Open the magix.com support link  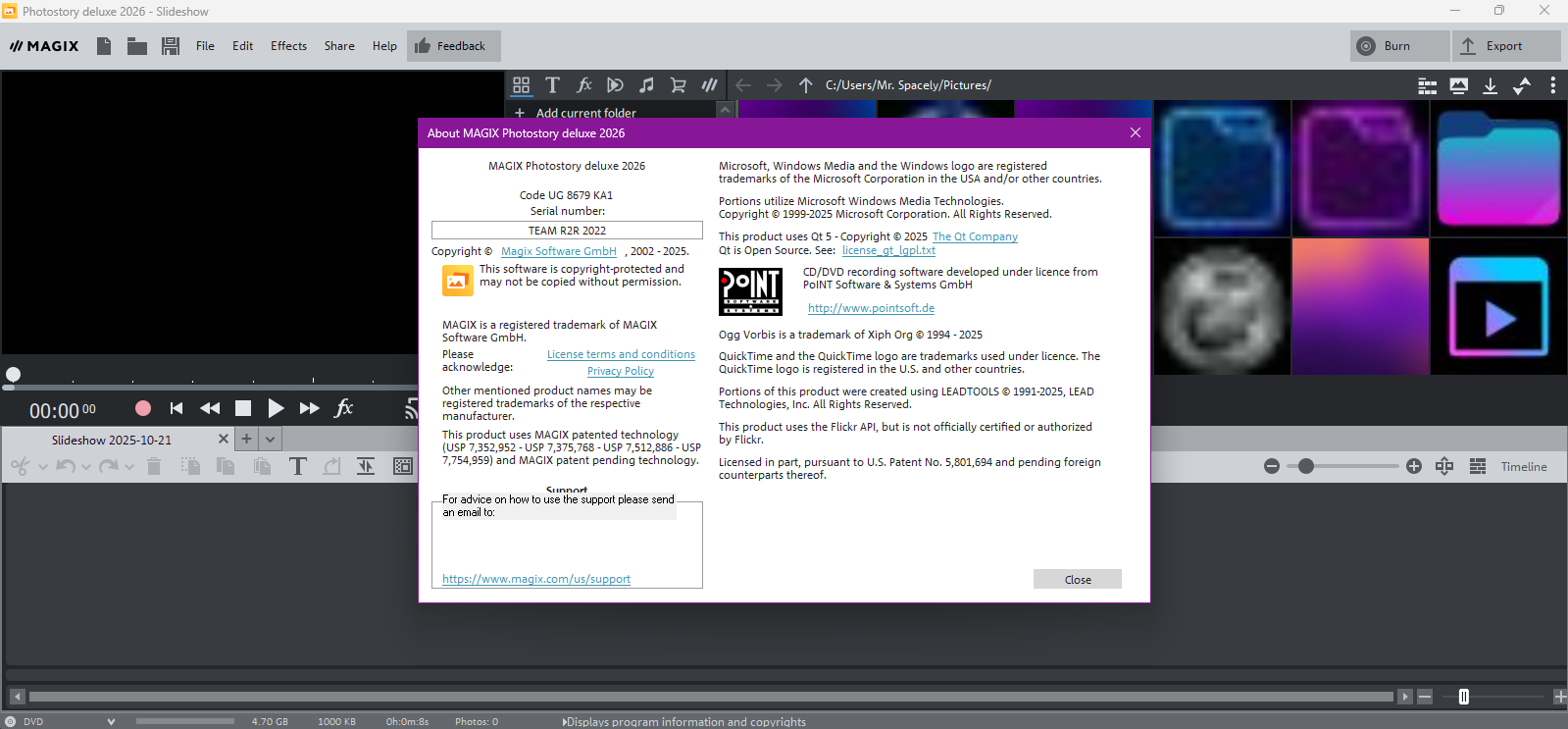click(536, 579)
